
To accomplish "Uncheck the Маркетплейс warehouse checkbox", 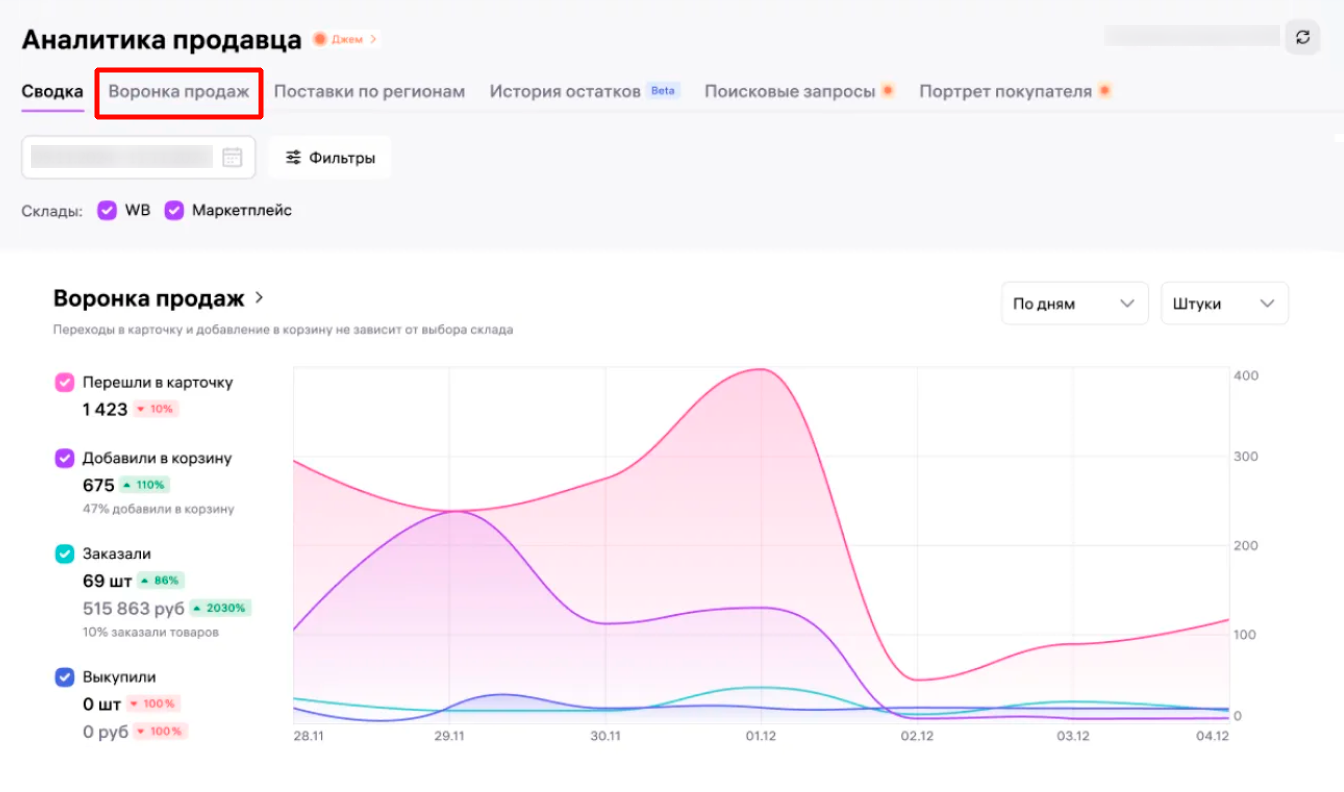I will coord(174,211).
